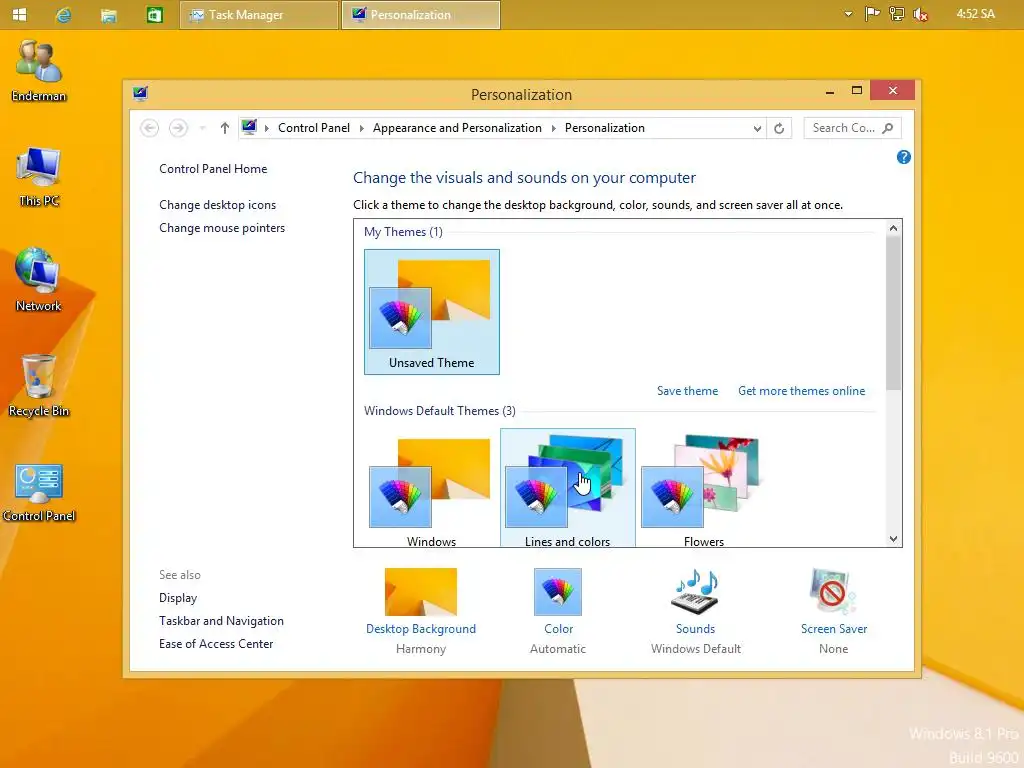Viewport: 1024px width, 768px height.
Task: Click the Color text link
Action: click(x=558, y=629)
